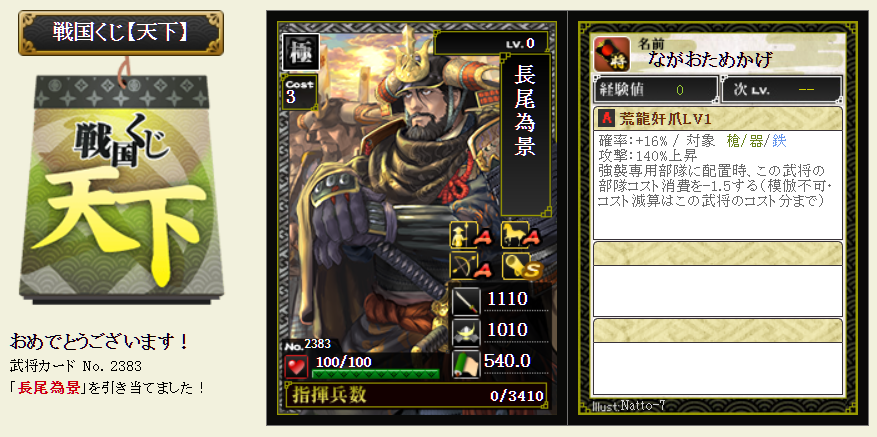Image resolution: width=877 pixels, height=437 pixels.
Task: Click the empty second skill slot
Action: [x=718, y=279]
